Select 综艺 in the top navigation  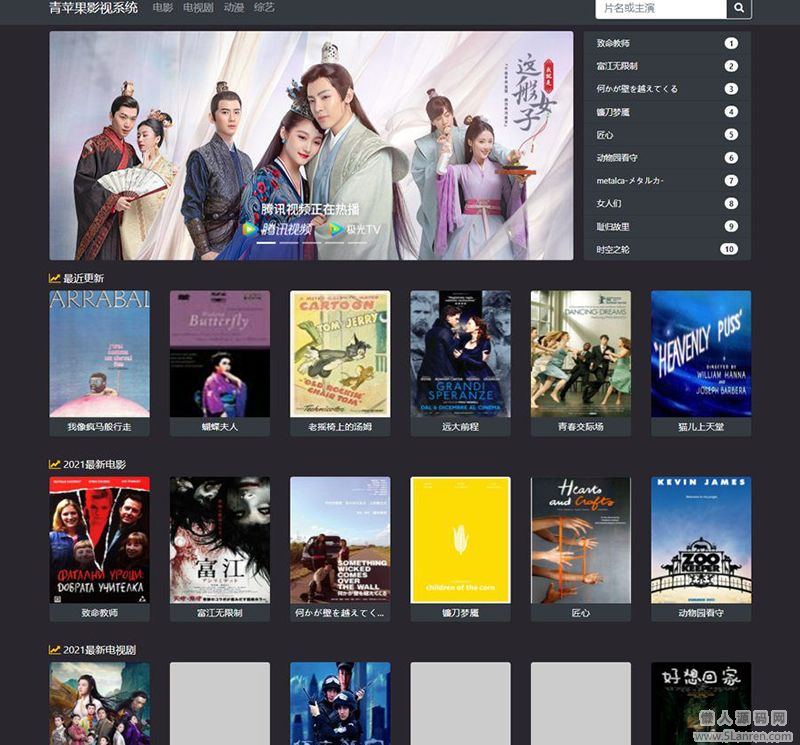click(264, 8)
